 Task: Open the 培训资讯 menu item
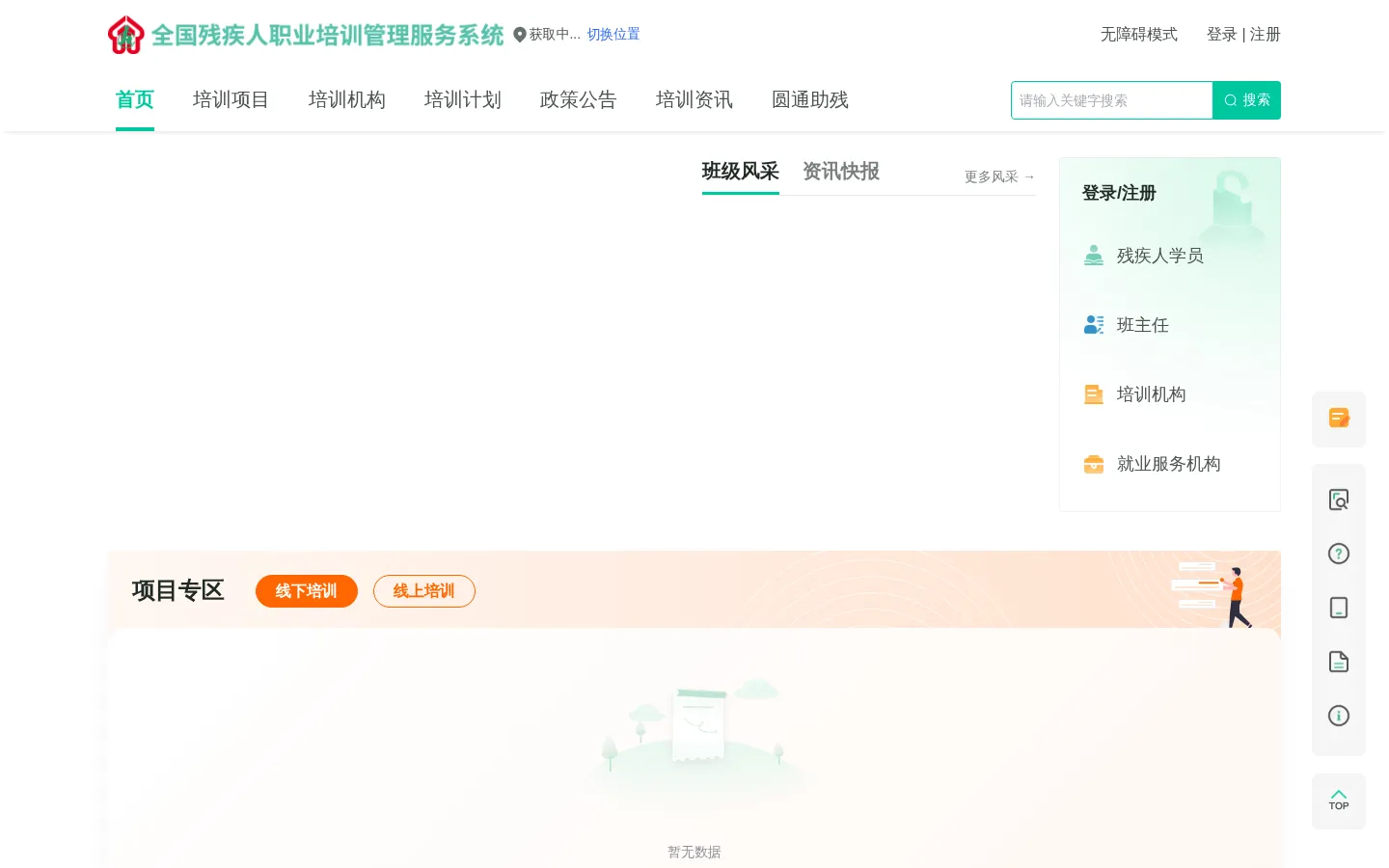click(x=694, y=99)
